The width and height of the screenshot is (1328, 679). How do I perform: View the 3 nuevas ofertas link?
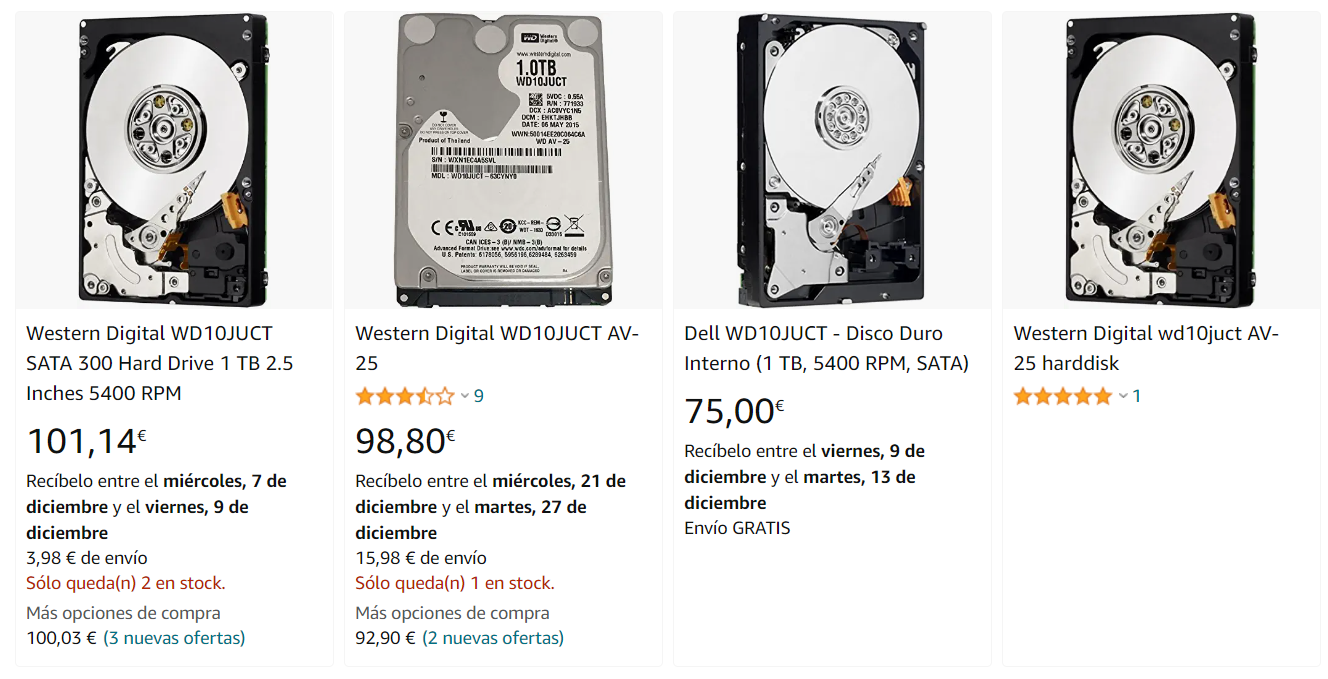(x=174, y=638)
